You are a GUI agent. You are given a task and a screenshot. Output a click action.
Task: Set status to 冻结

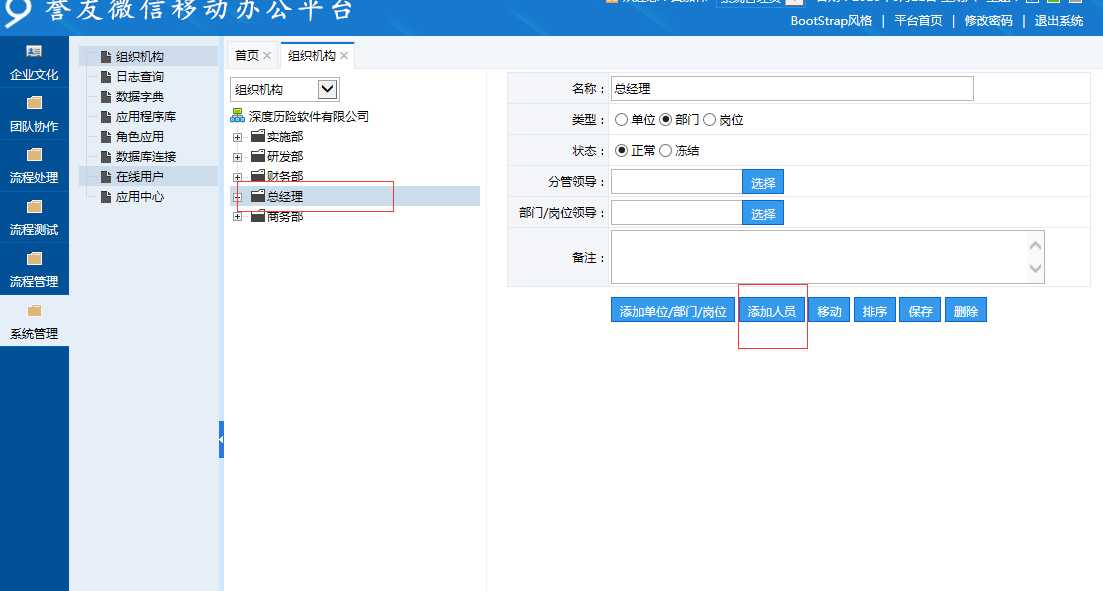click(665, 151)
